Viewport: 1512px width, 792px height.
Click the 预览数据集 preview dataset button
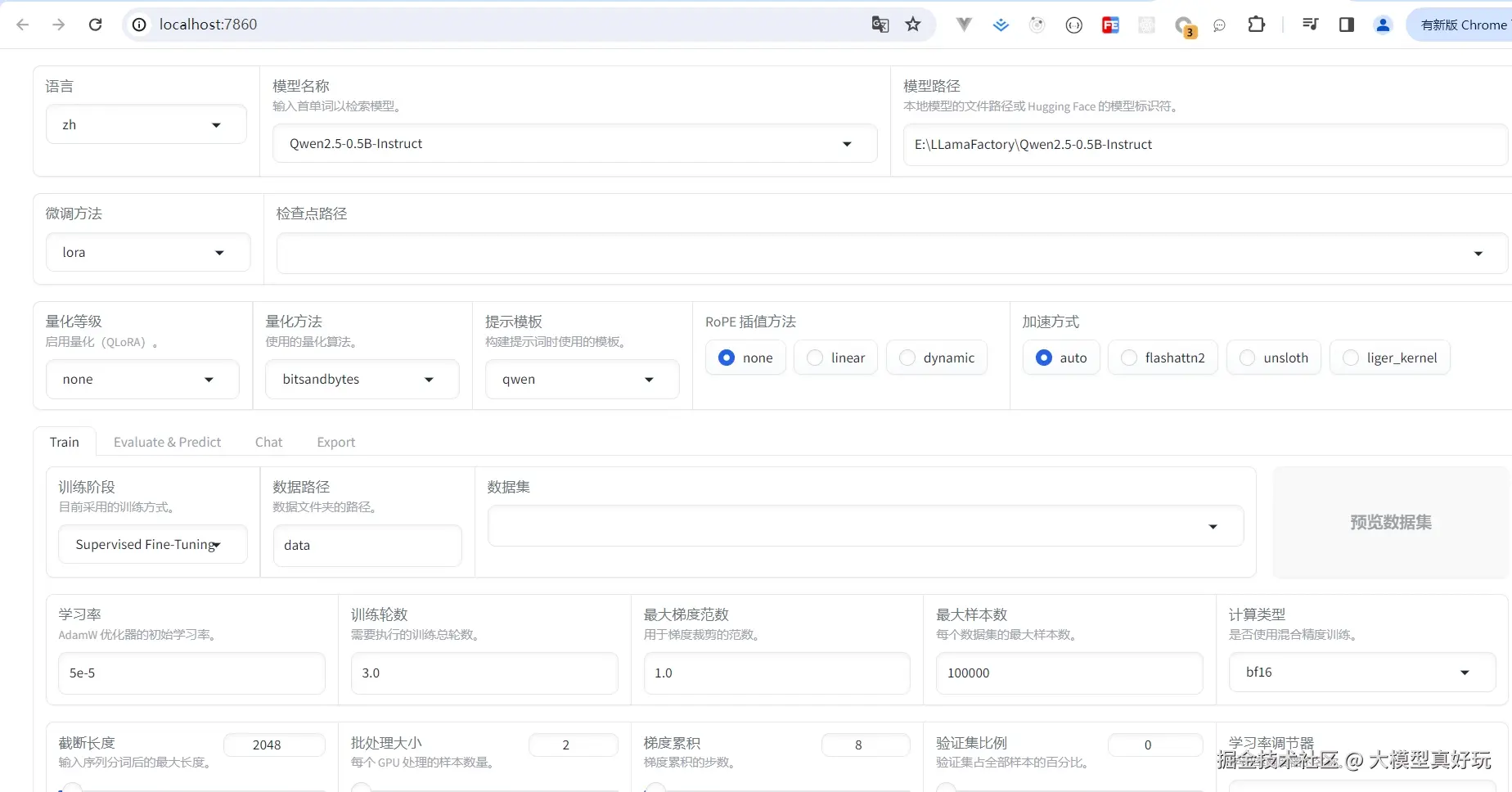[1390, 522]
